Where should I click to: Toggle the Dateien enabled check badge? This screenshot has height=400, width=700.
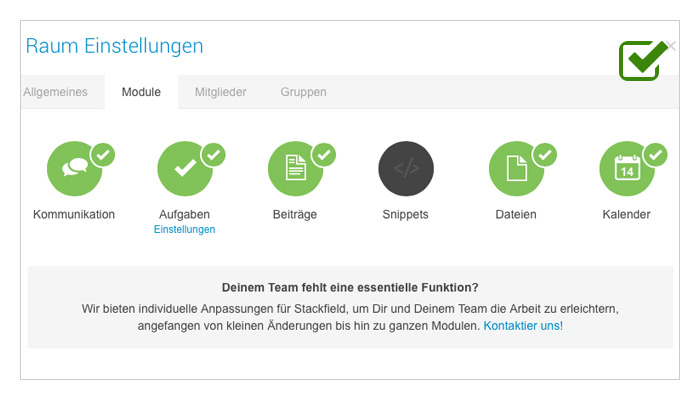pos(545,155)
